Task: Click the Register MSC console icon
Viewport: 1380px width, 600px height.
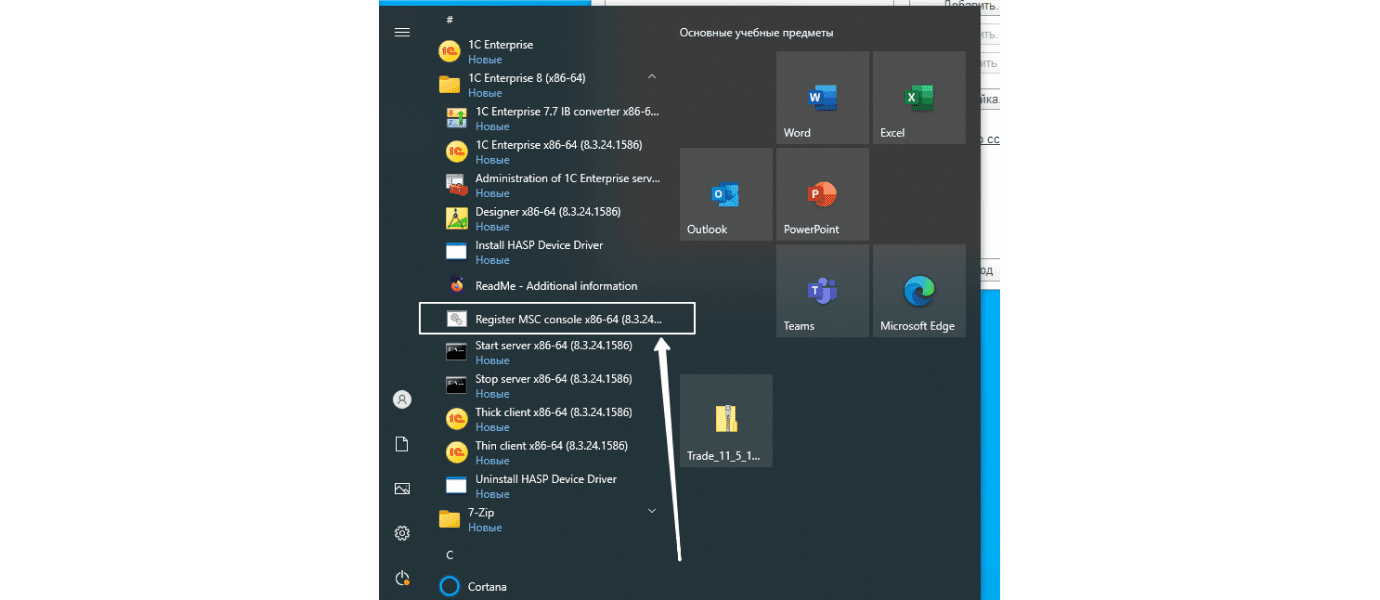Action: 457,319
